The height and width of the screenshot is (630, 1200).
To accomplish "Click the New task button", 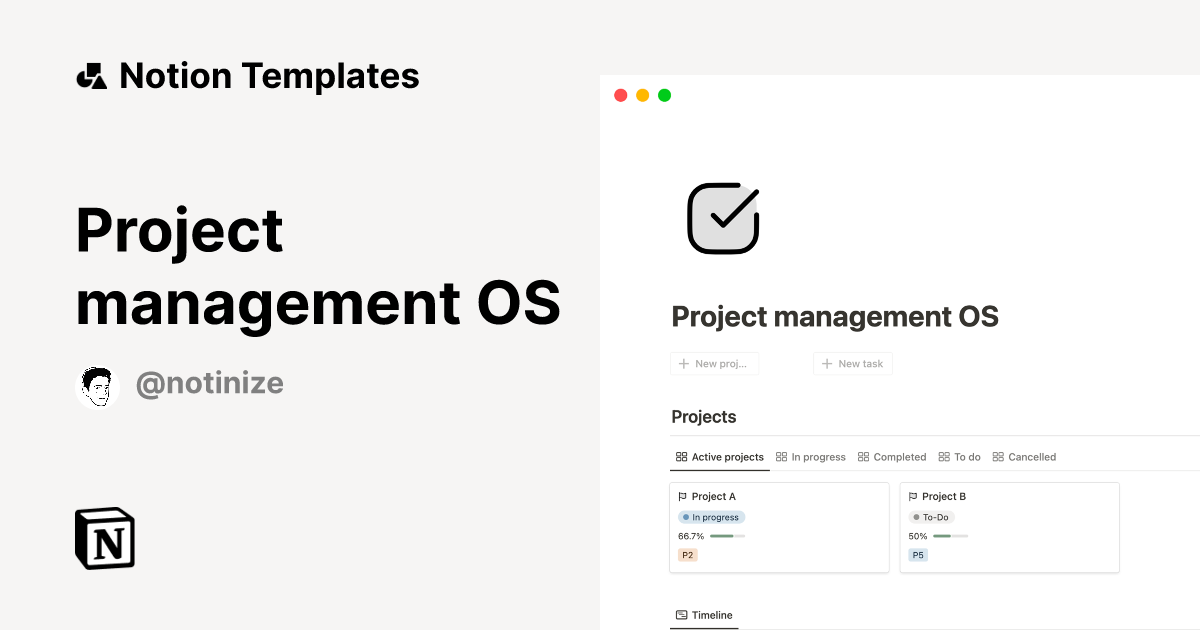I will click(x=852, y=363).
